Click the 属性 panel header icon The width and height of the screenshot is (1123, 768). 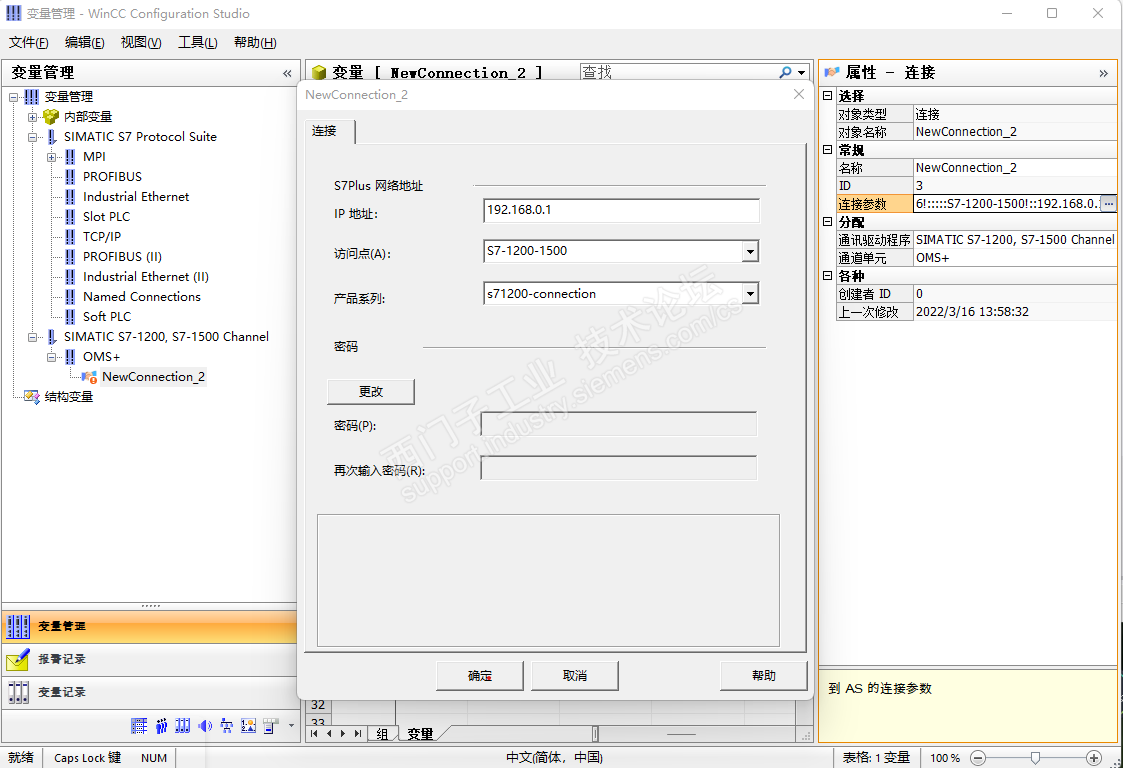tap(832, 72)
